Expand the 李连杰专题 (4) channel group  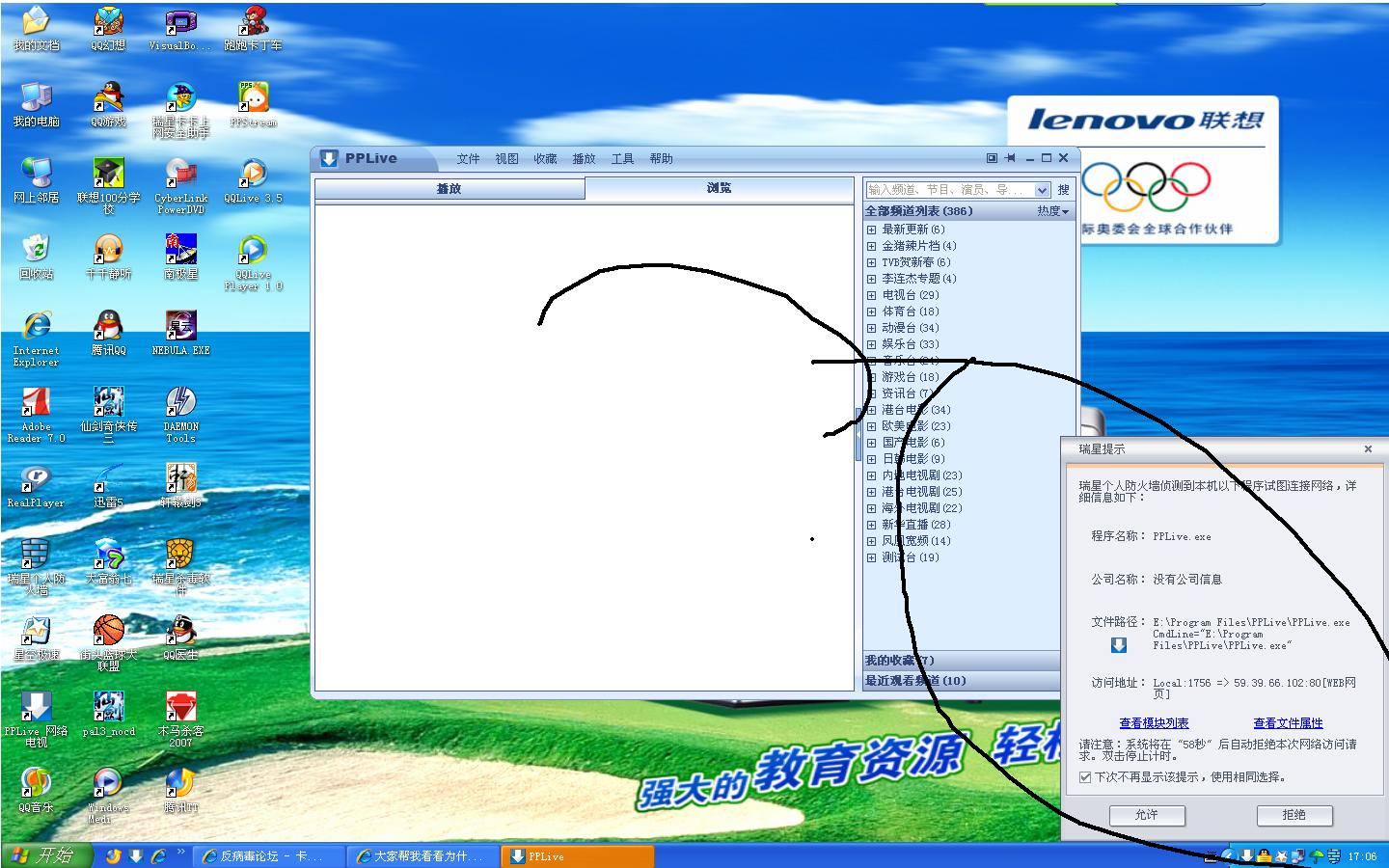871,279
